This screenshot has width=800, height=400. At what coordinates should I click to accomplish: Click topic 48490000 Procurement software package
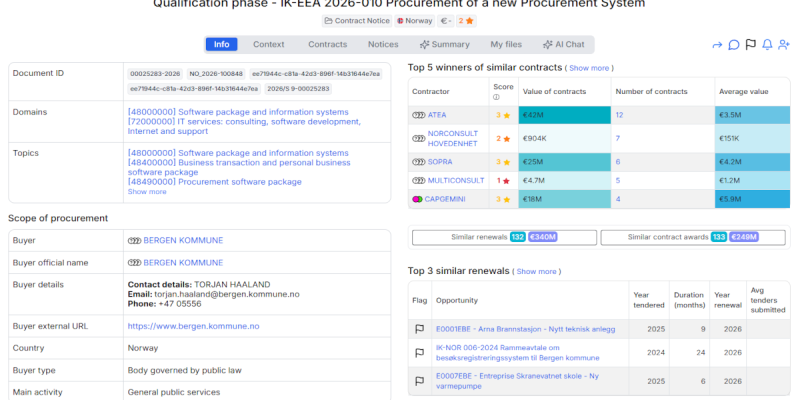pyautogui.click(x=215, y=182)
